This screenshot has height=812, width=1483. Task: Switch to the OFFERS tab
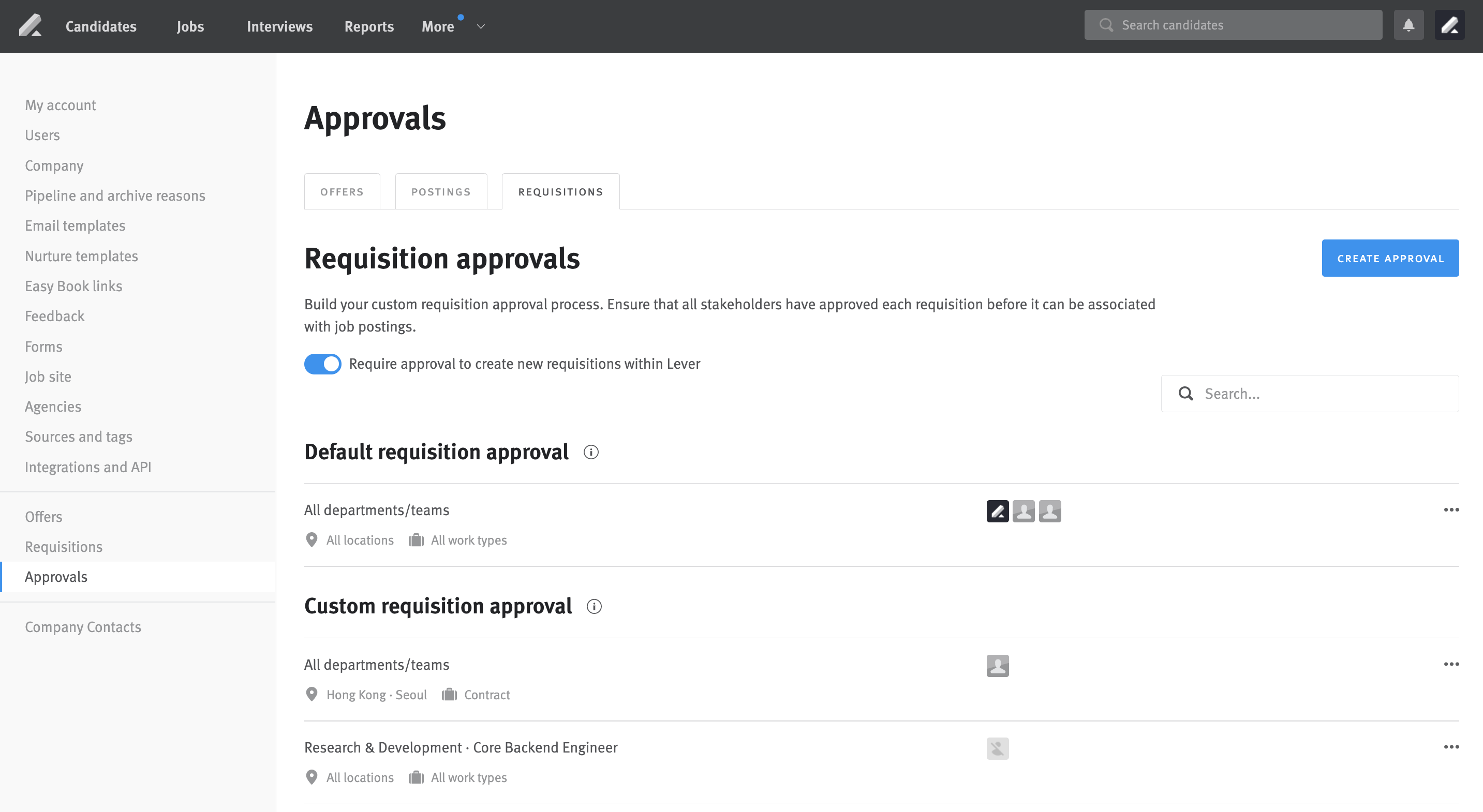(342, 191)
